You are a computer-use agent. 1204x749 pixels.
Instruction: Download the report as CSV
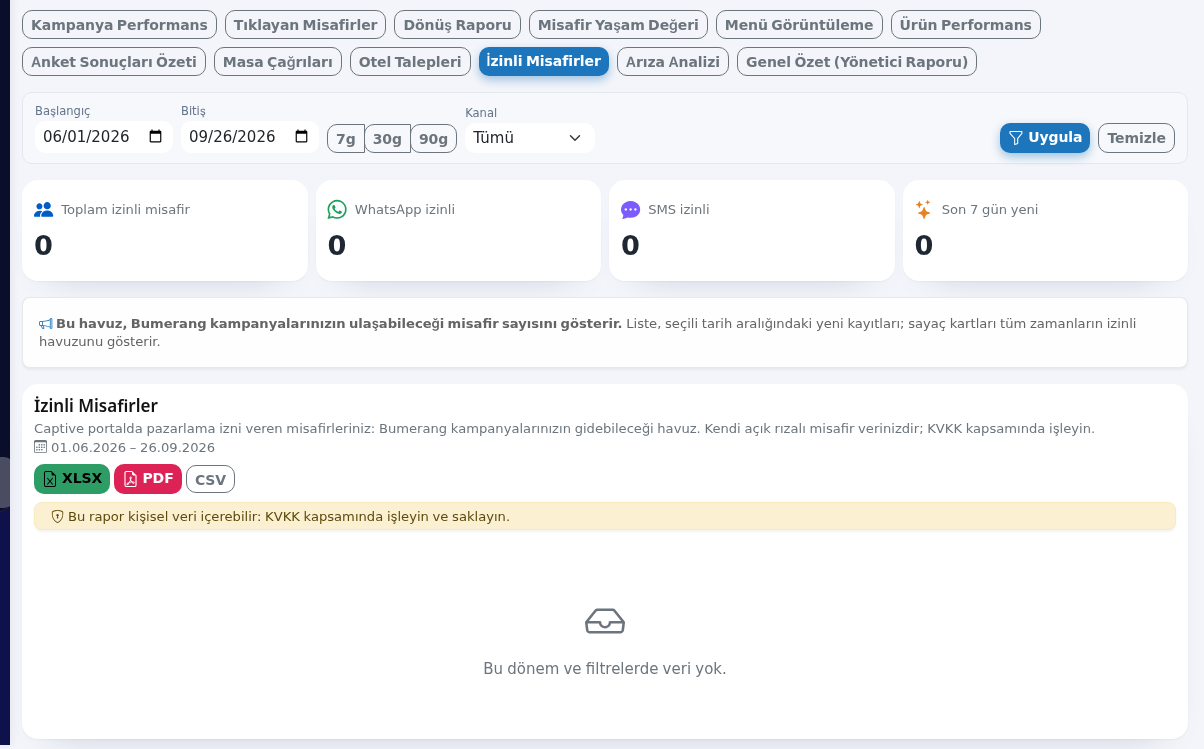[x=210, y=479]
